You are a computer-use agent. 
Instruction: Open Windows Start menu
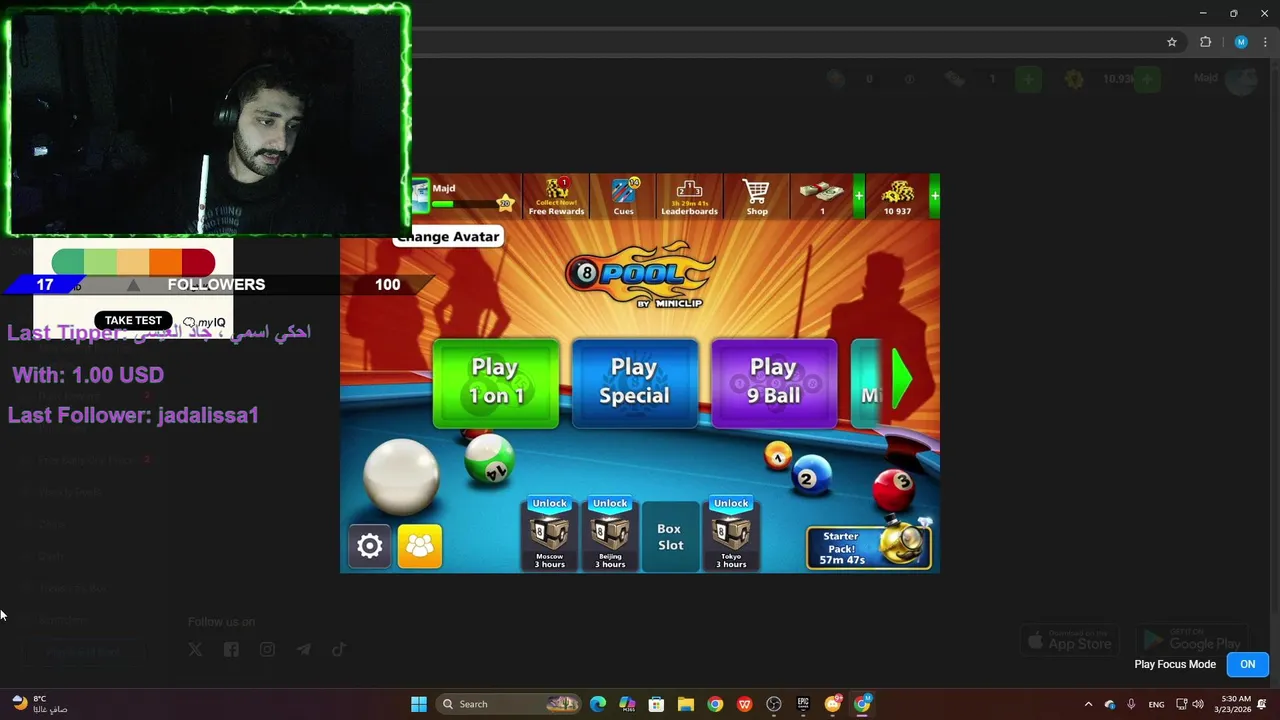point(419,704)
